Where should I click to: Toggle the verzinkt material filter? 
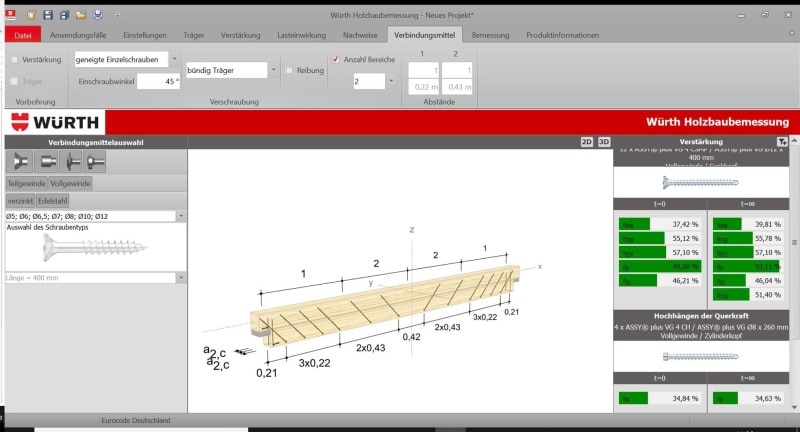tap(20, 201)
